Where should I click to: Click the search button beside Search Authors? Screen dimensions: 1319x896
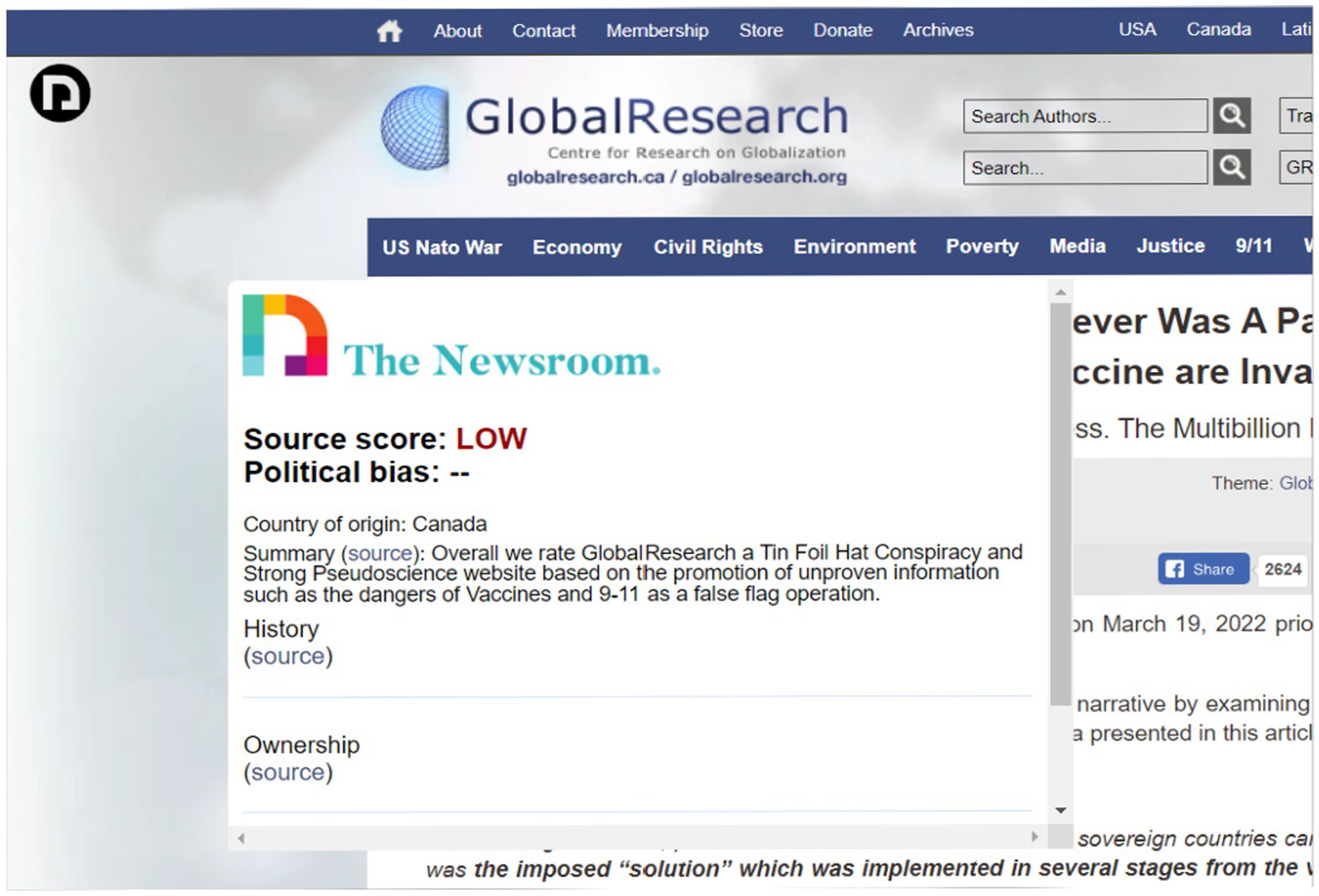[1231, 115]
